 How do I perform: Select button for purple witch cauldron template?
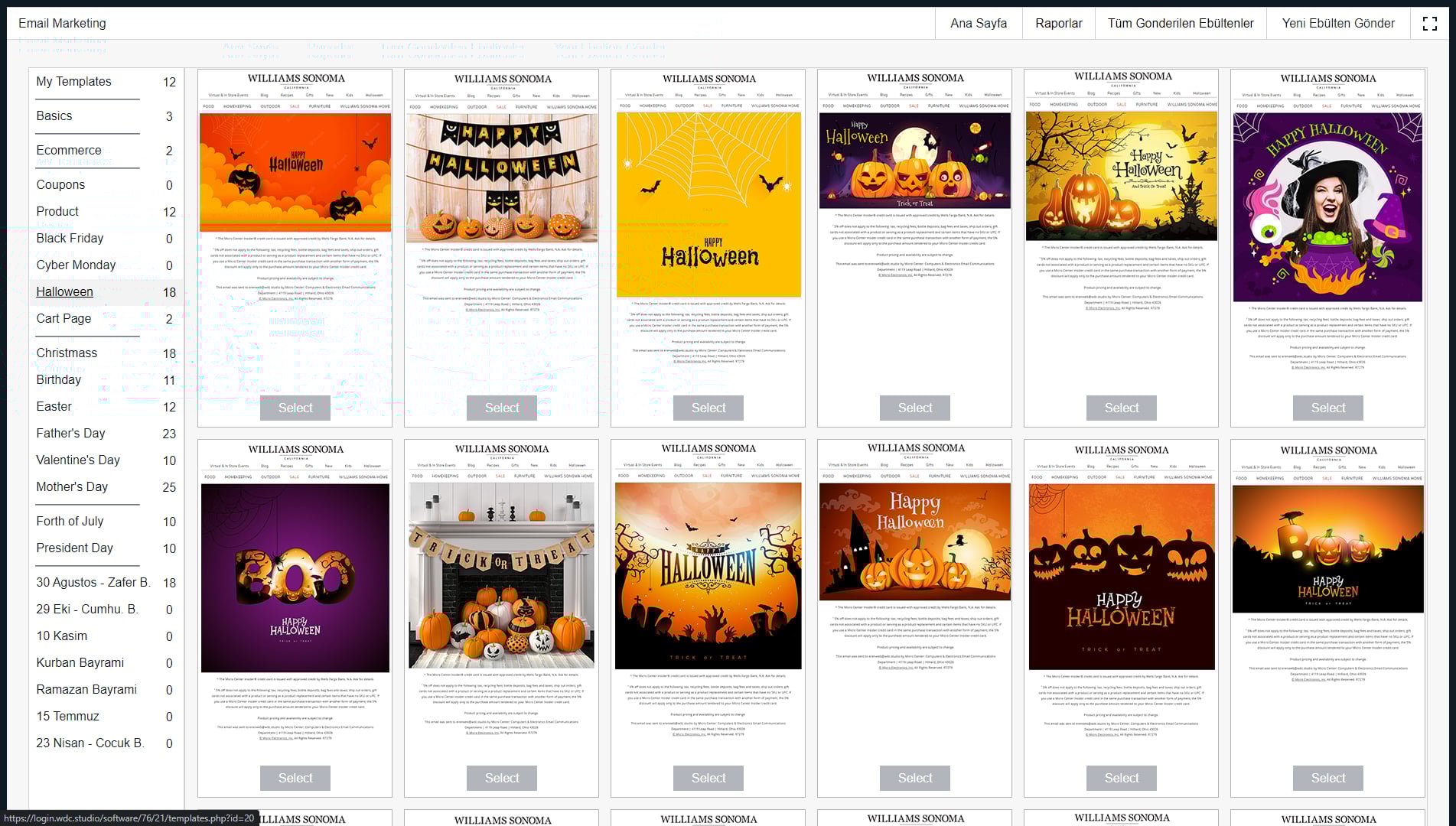(1328, 408)
